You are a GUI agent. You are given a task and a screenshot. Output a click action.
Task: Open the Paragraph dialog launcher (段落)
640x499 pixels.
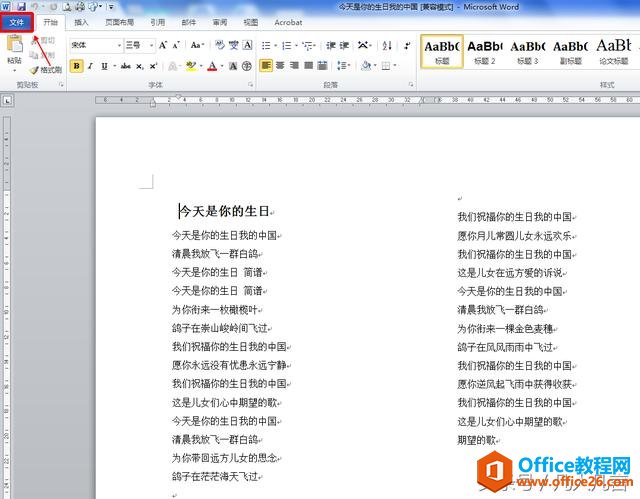tap(411, 84)
